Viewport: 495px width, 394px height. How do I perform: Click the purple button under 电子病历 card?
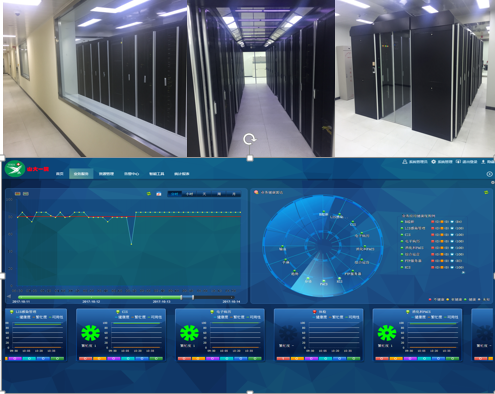(212, 359)
